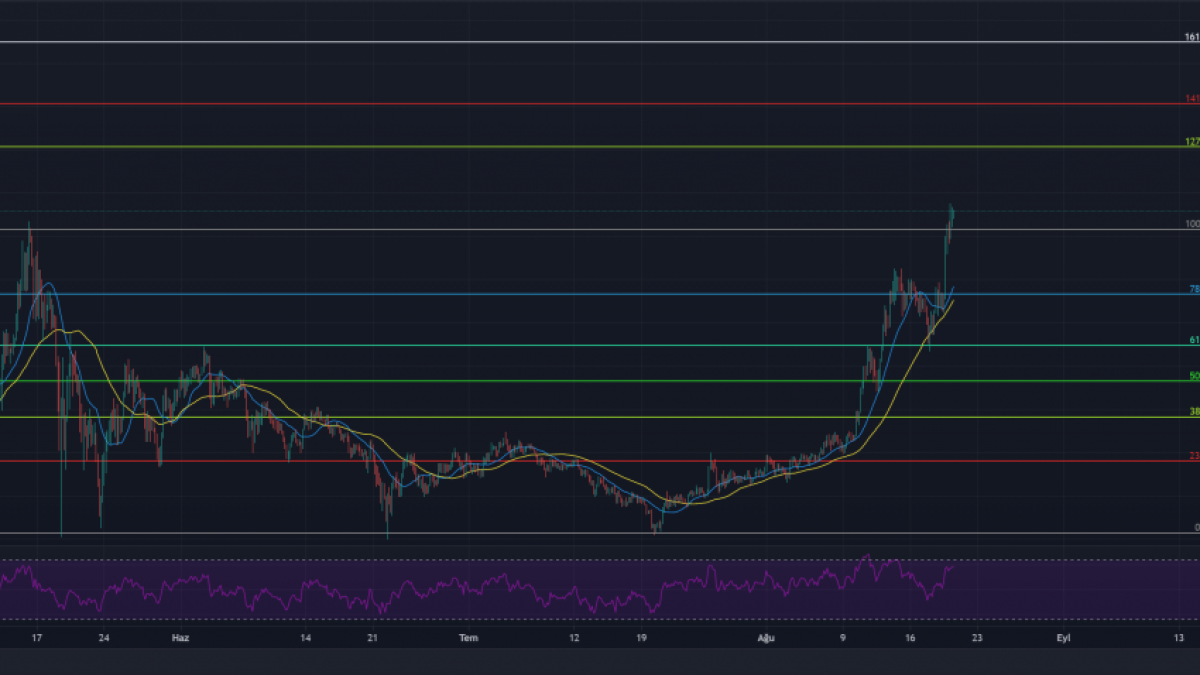Click the Haz month label on time axis
Viewport: 1200px width, 675px height.
click(x=181, y=637)
